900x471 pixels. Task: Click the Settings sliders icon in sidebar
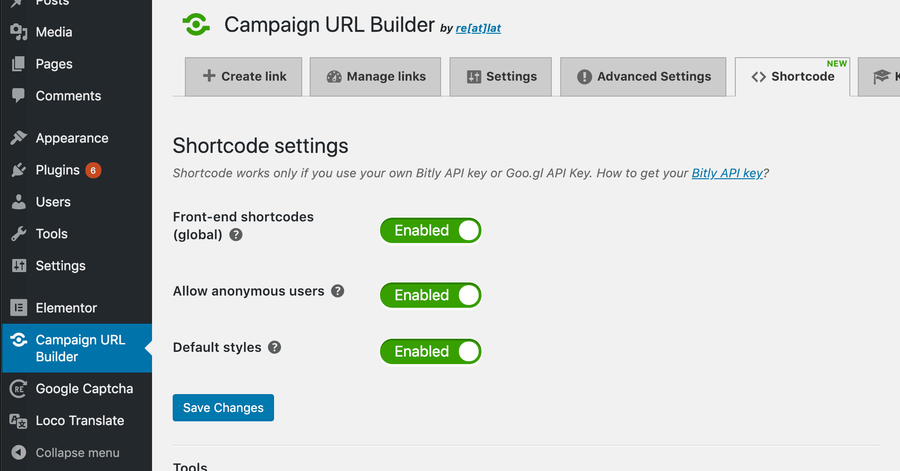[19, 266]
